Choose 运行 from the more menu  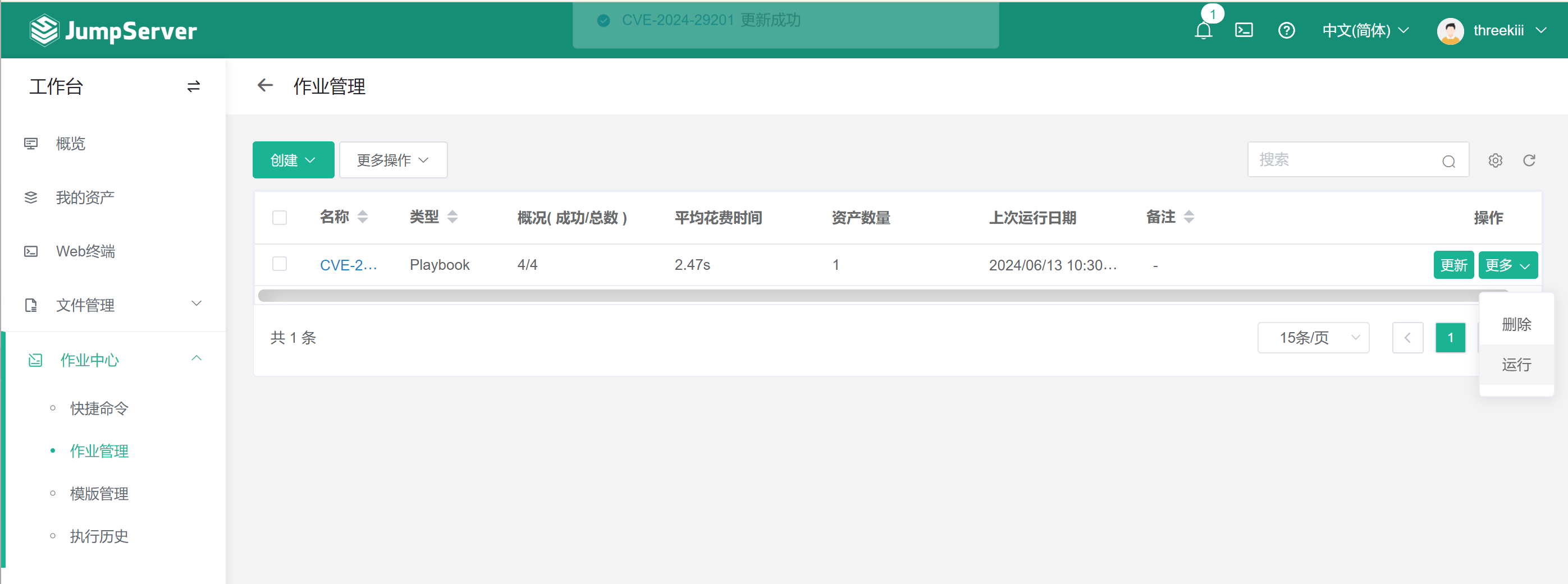(1516, 365)
